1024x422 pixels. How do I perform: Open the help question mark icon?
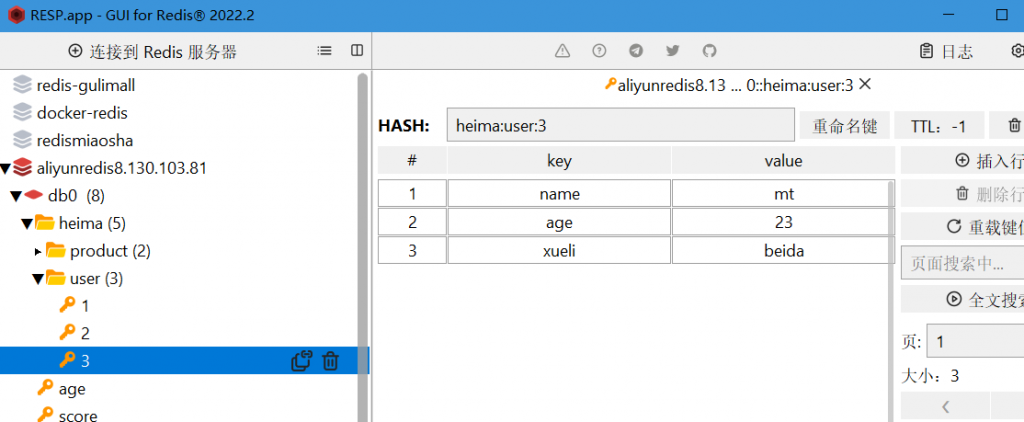coord(599,51)
